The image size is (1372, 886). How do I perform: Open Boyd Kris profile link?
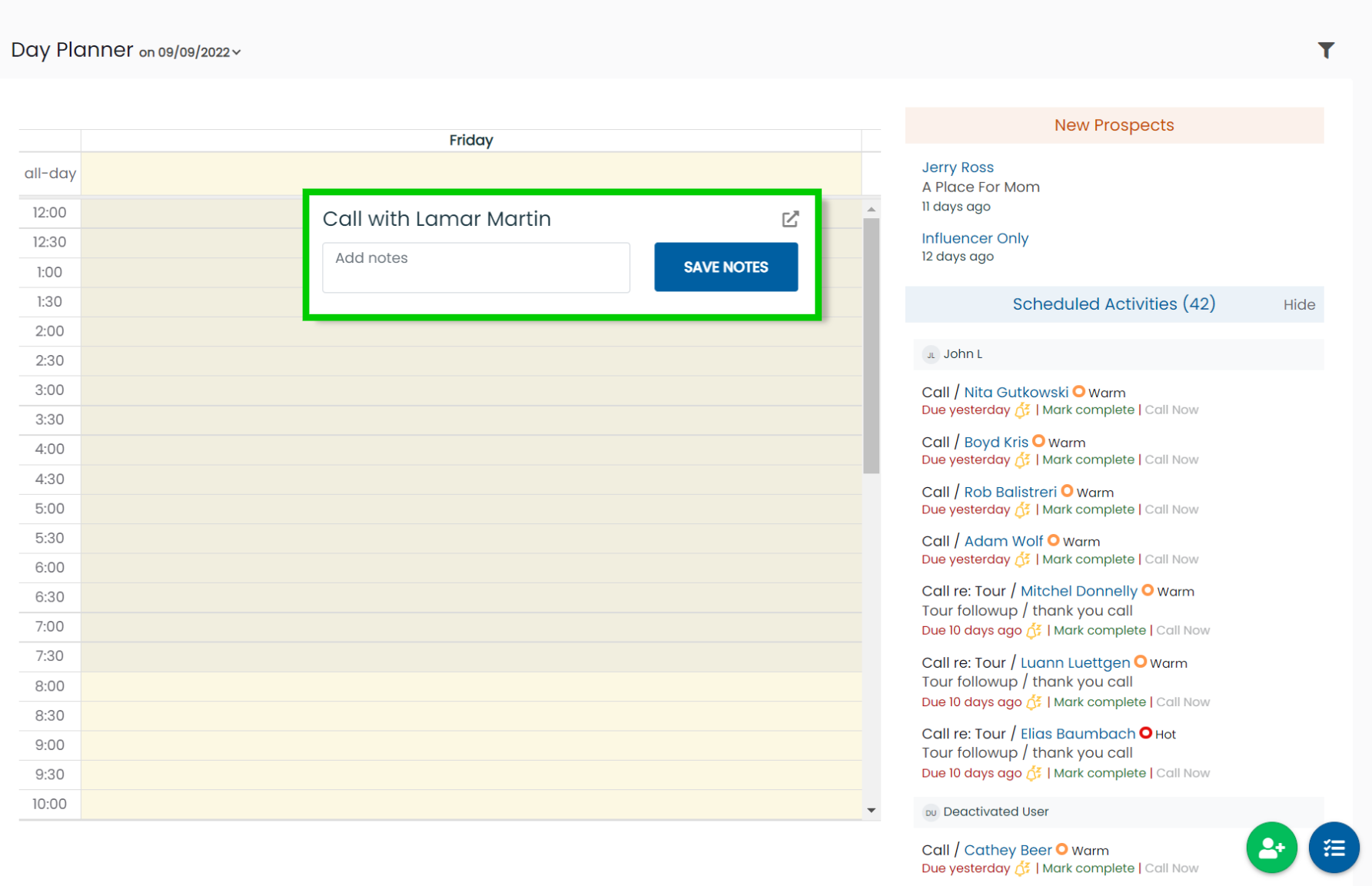[x=996, y=443]
